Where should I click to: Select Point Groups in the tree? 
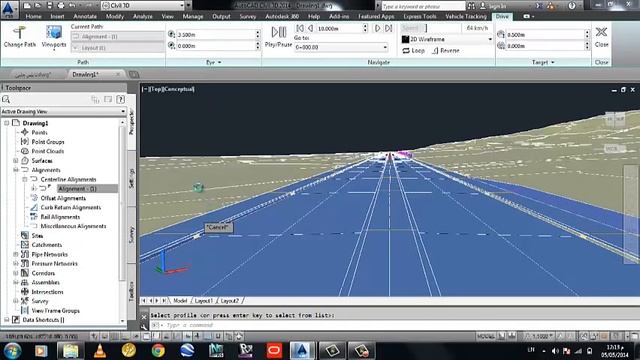(48, 142)
